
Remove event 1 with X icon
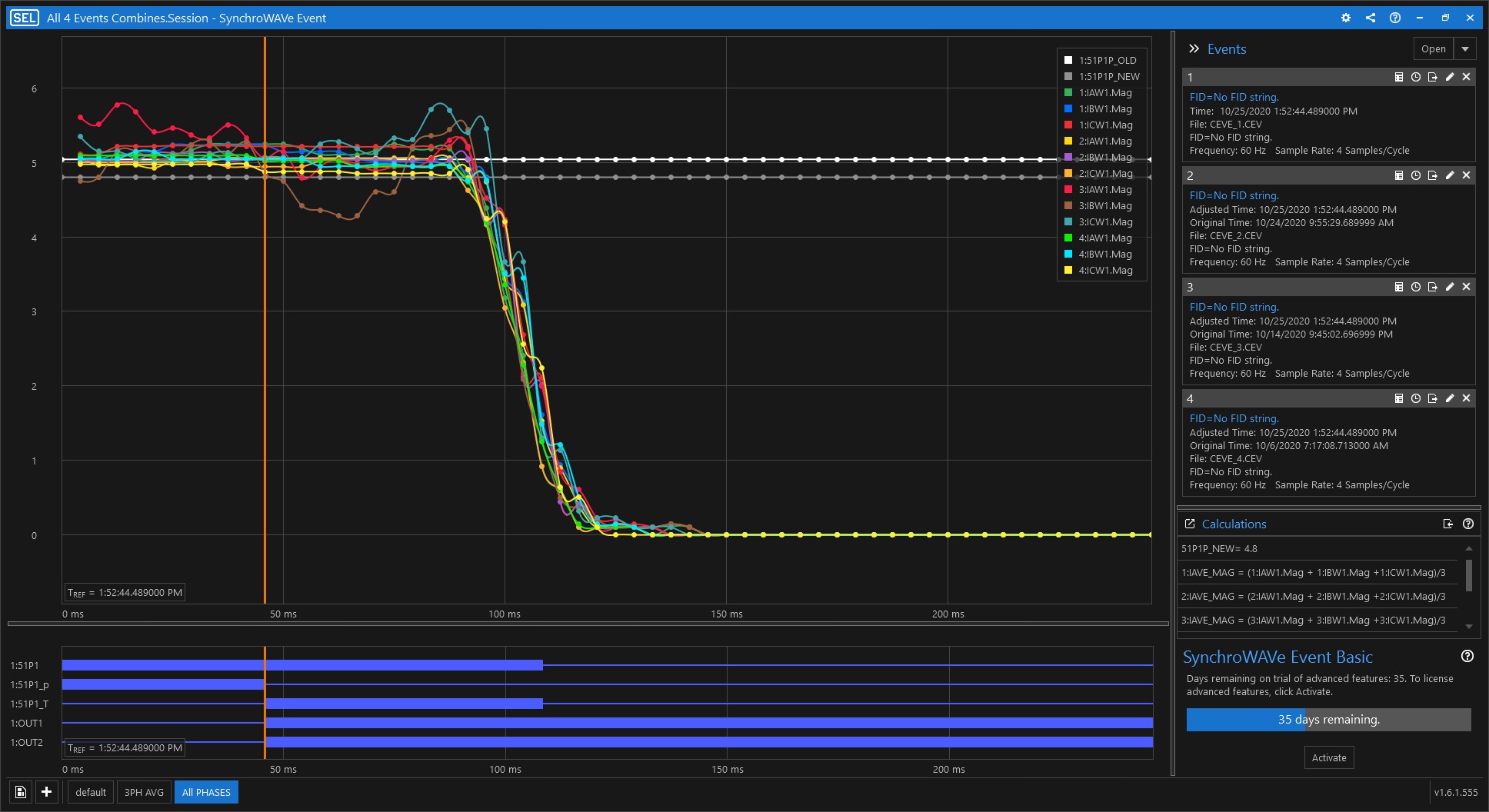click(1467, 77)
